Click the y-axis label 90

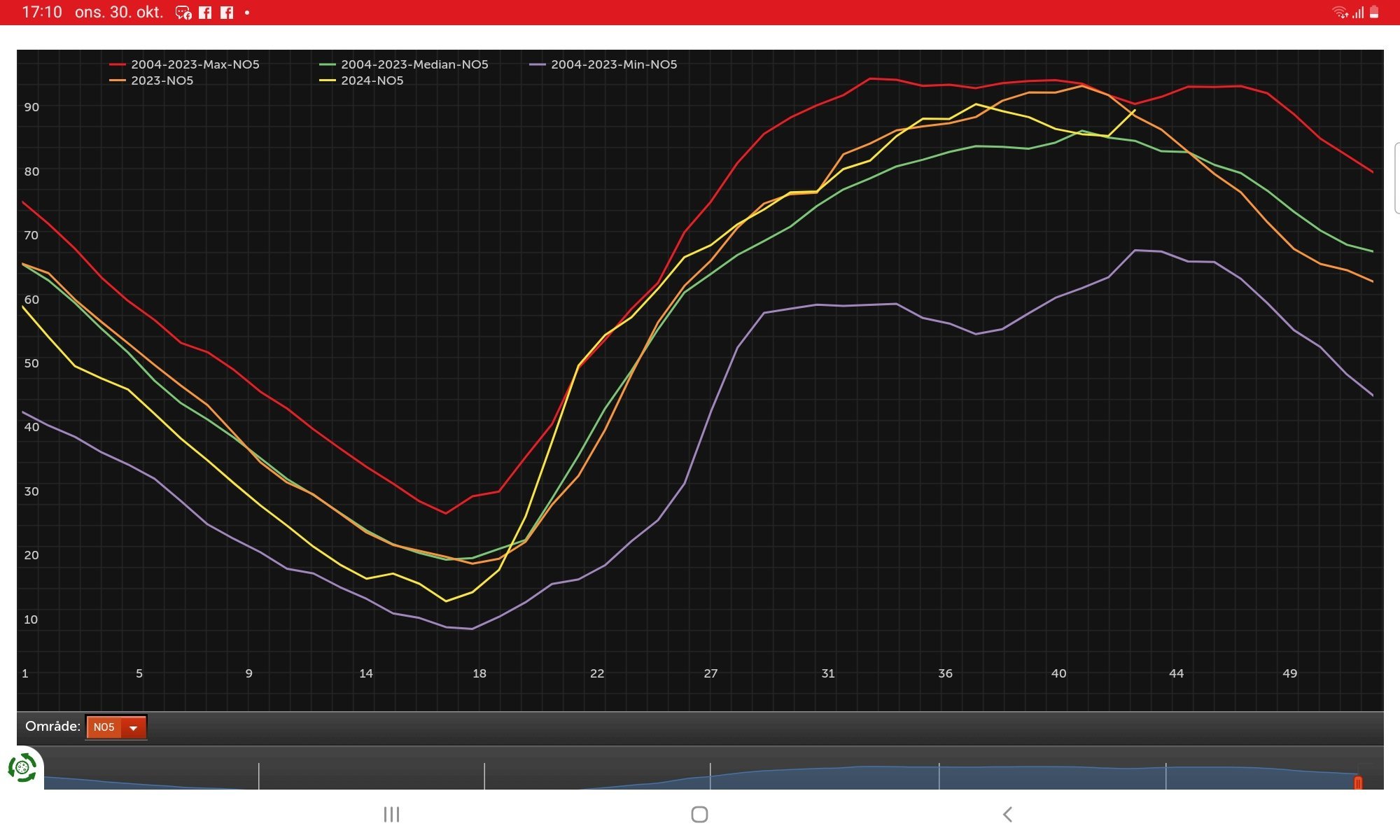[31, 107]
